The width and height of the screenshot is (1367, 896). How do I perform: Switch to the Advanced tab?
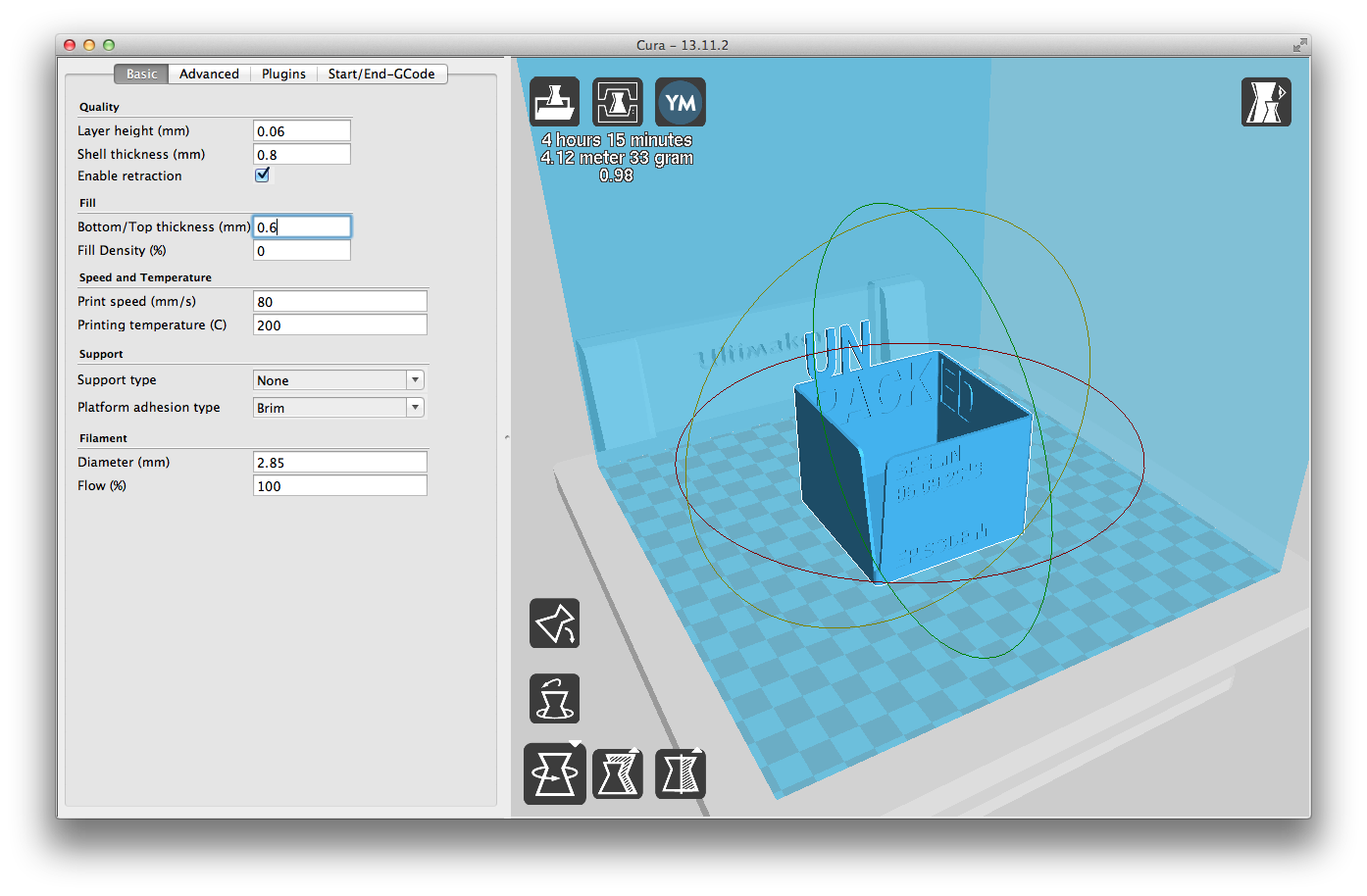click(x=209, y=75)
